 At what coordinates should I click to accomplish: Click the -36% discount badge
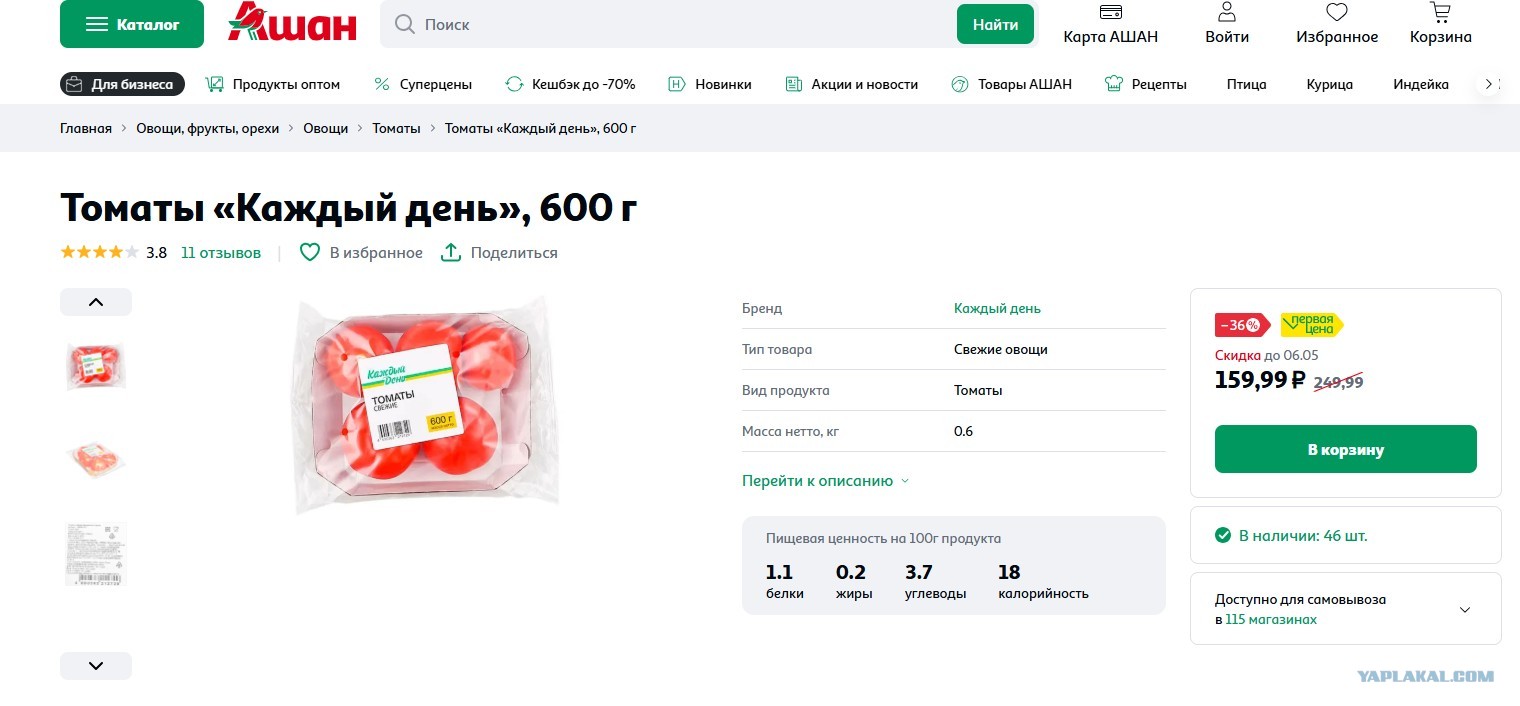pos(1241,325)
